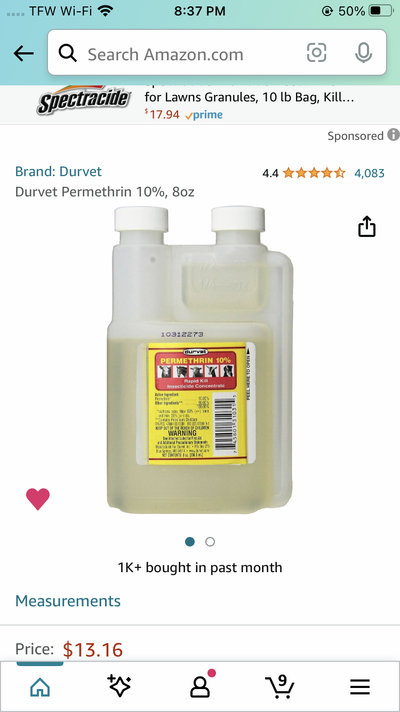The width and height of the screenshot is (400, 712).
Task: Select the second image page dot
Action: coord(210,542)
